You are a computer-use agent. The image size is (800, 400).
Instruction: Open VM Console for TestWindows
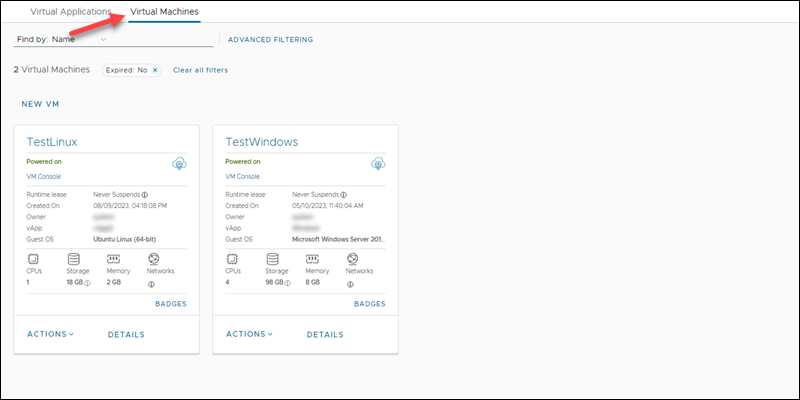[242, 177]
